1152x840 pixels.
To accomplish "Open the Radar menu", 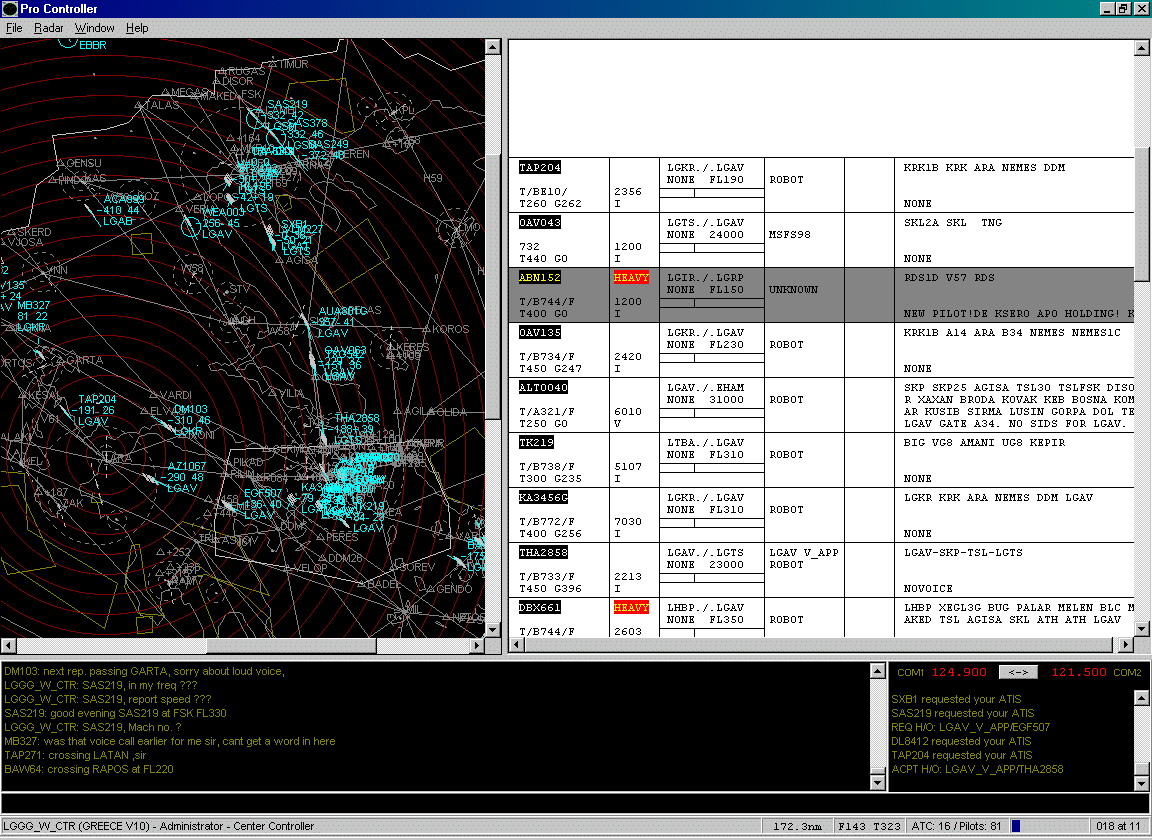I will tap(48, 28).
